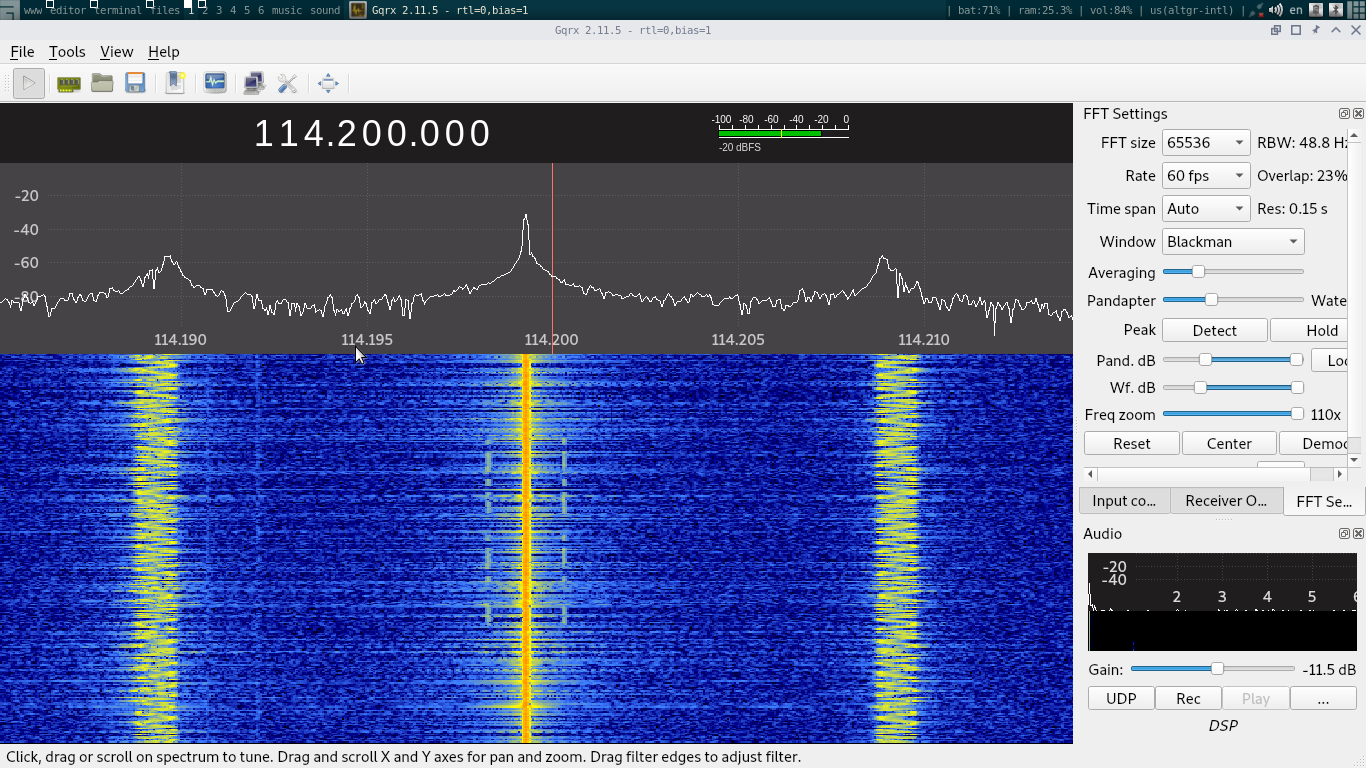The image size is (1366, 768).
Task: Enter full screen using the arrows icon
Action: (328, 83)
